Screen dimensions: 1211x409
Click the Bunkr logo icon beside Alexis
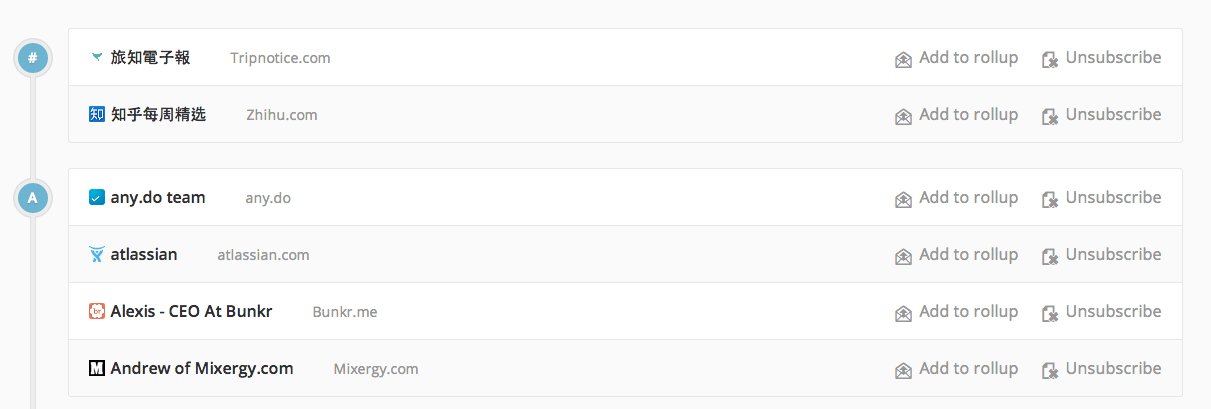click(x=96, y=312)
